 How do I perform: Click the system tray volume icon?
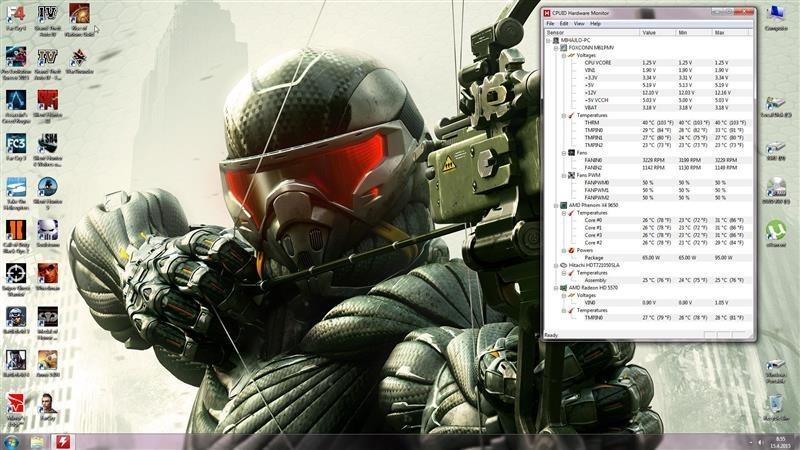(760, 442)
